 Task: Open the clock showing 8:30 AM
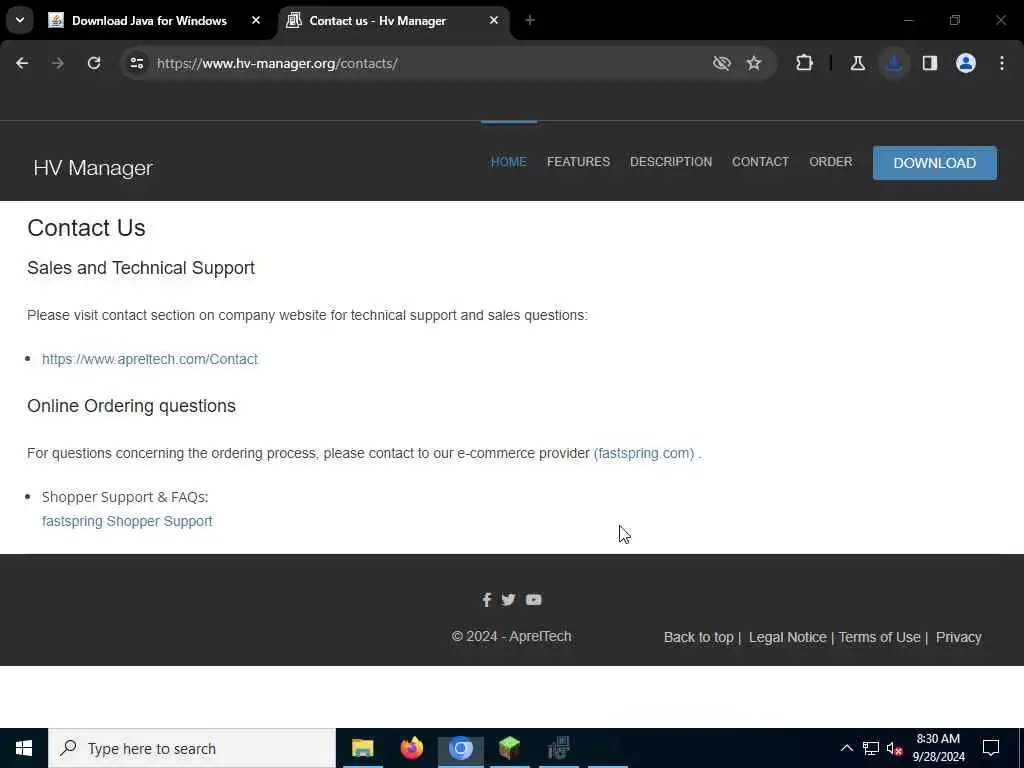[x=938, y=748]
